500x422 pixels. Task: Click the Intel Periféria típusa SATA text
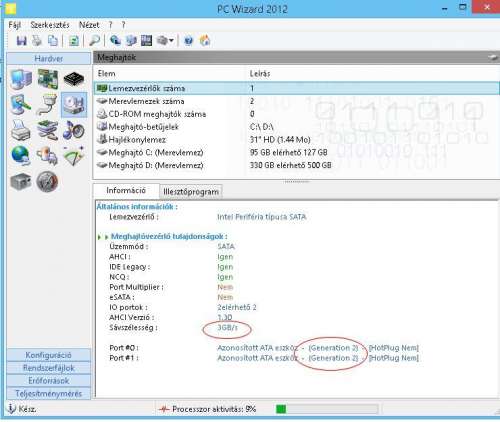(x=262, y=217)
